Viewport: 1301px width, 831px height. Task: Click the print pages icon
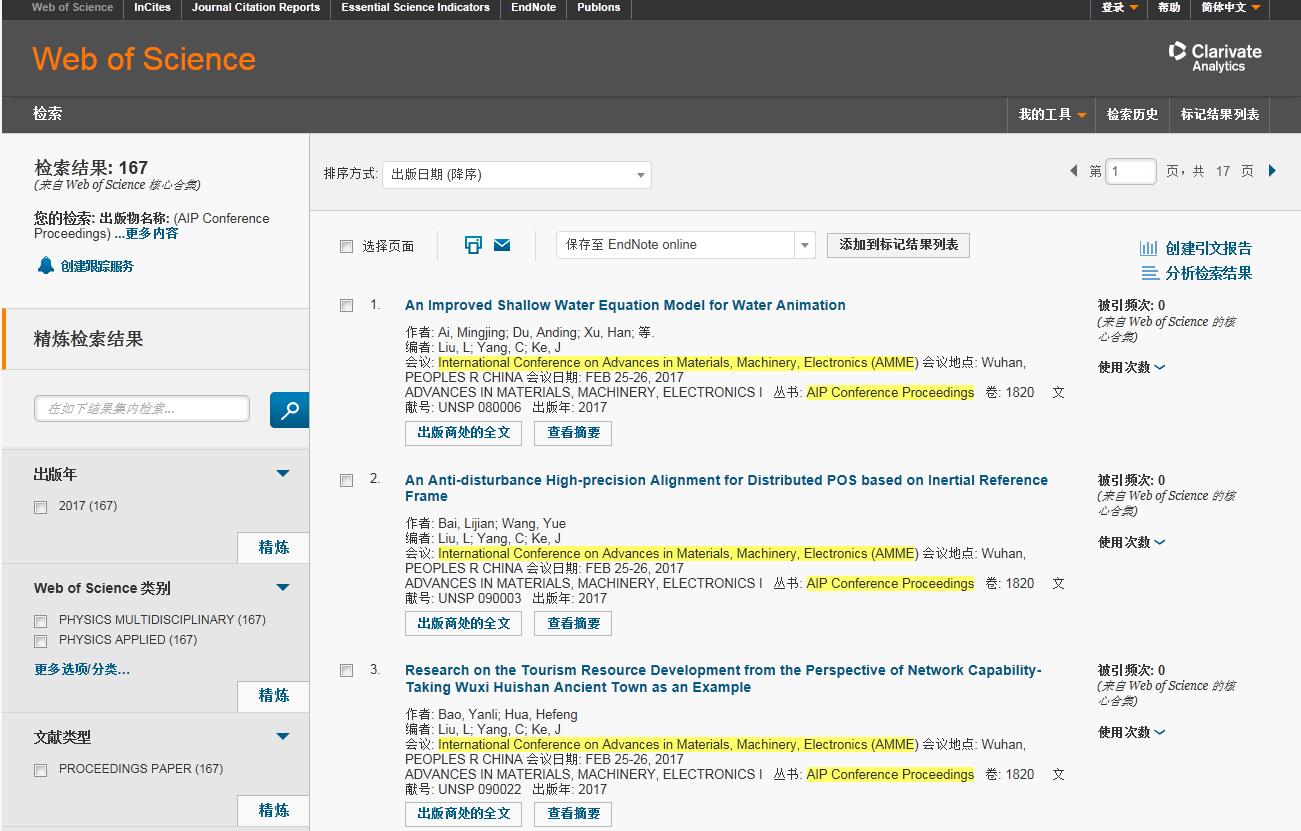click(x=474, y=245)
